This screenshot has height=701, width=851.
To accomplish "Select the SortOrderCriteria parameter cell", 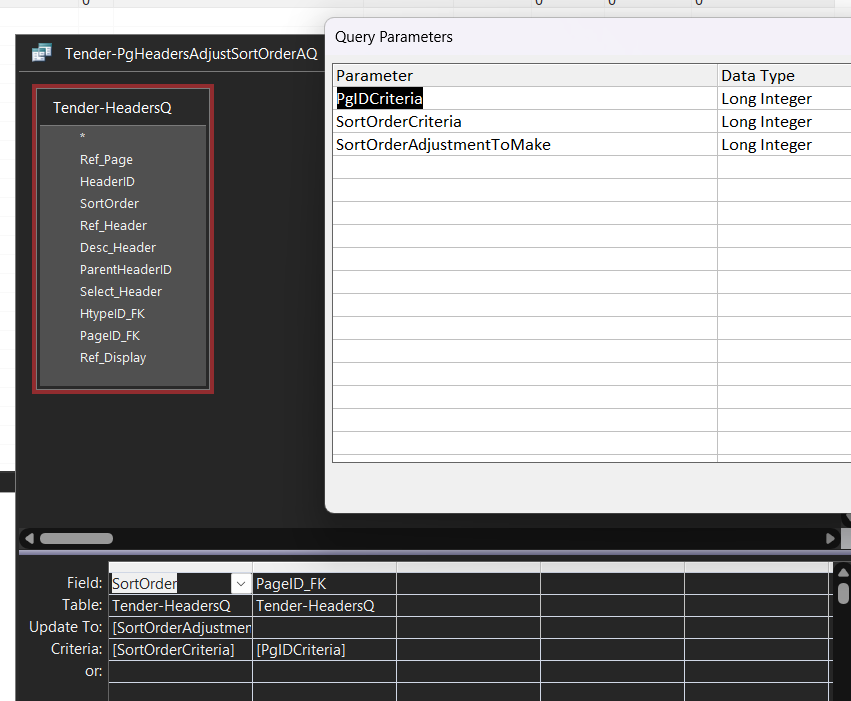I will [x=525, y=122].
